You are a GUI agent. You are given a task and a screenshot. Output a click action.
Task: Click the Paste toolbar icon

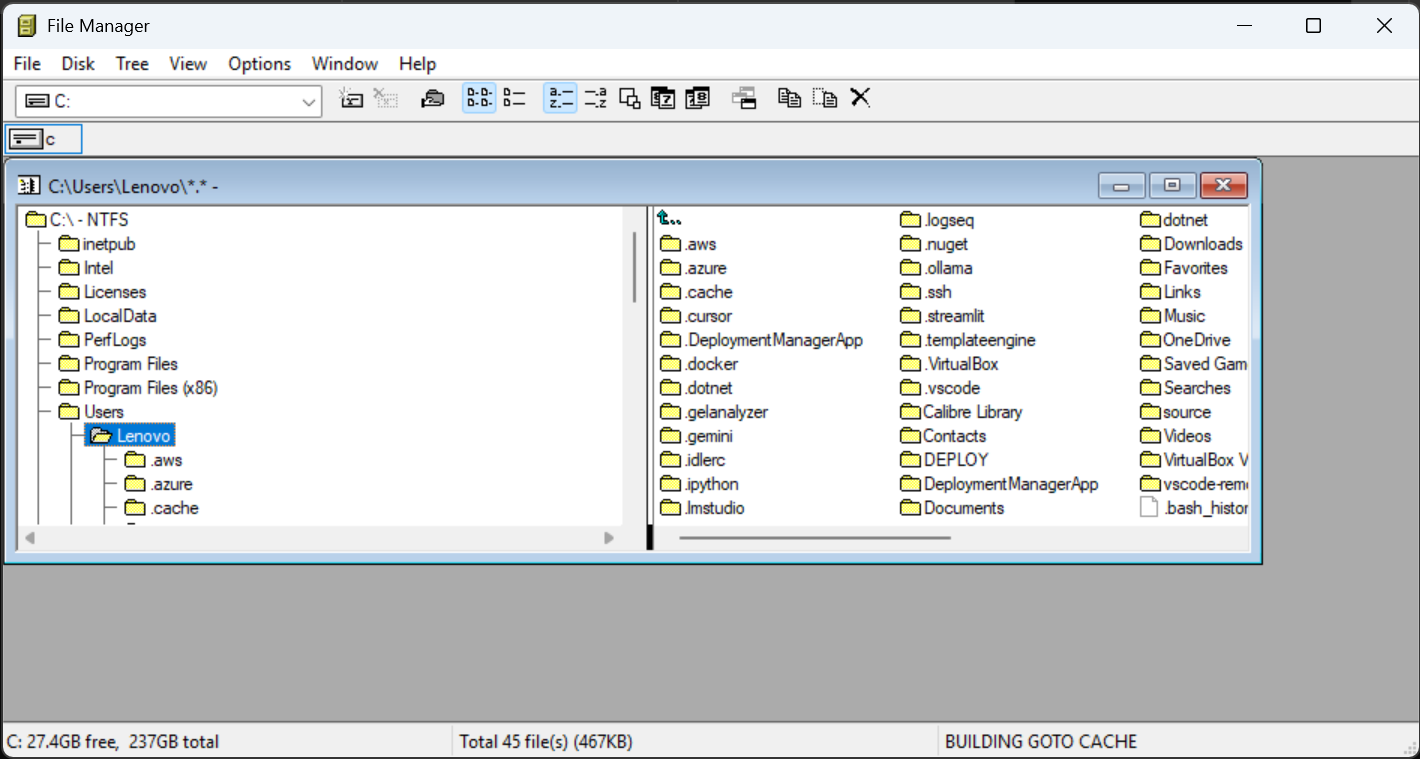pos(824,97)
